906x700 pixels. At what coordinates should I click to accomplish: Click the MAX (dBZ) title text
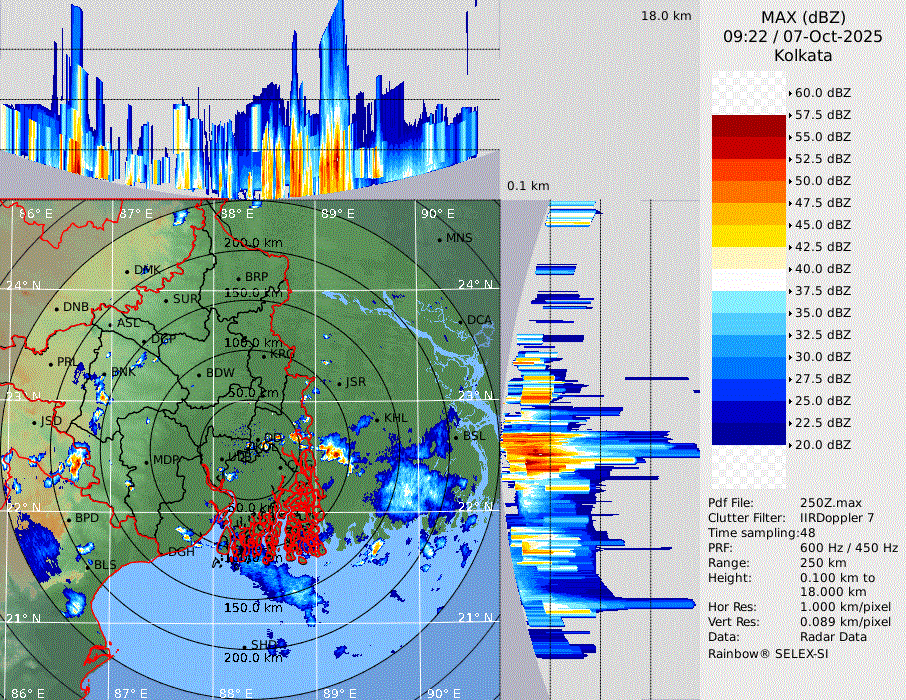[x=802, y=17]
